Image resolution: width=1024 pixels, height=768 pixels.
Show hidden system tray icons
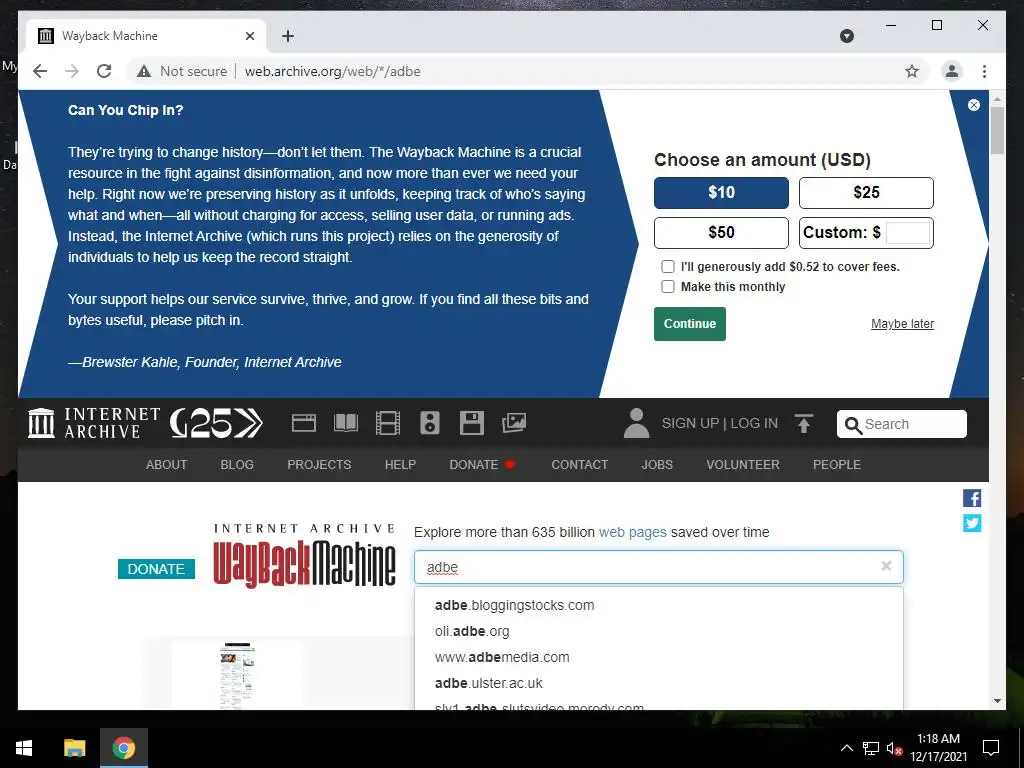(846, 748)
